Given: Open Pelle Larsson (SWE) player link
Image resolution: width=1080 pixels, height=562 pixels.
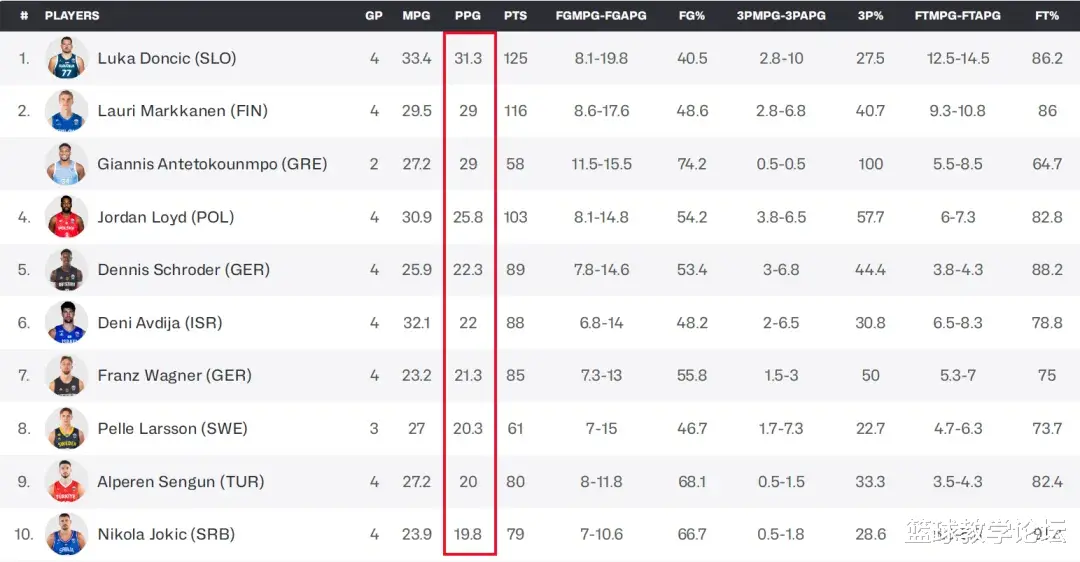Looking at the screenshot, I should click(x=172, y=428).
